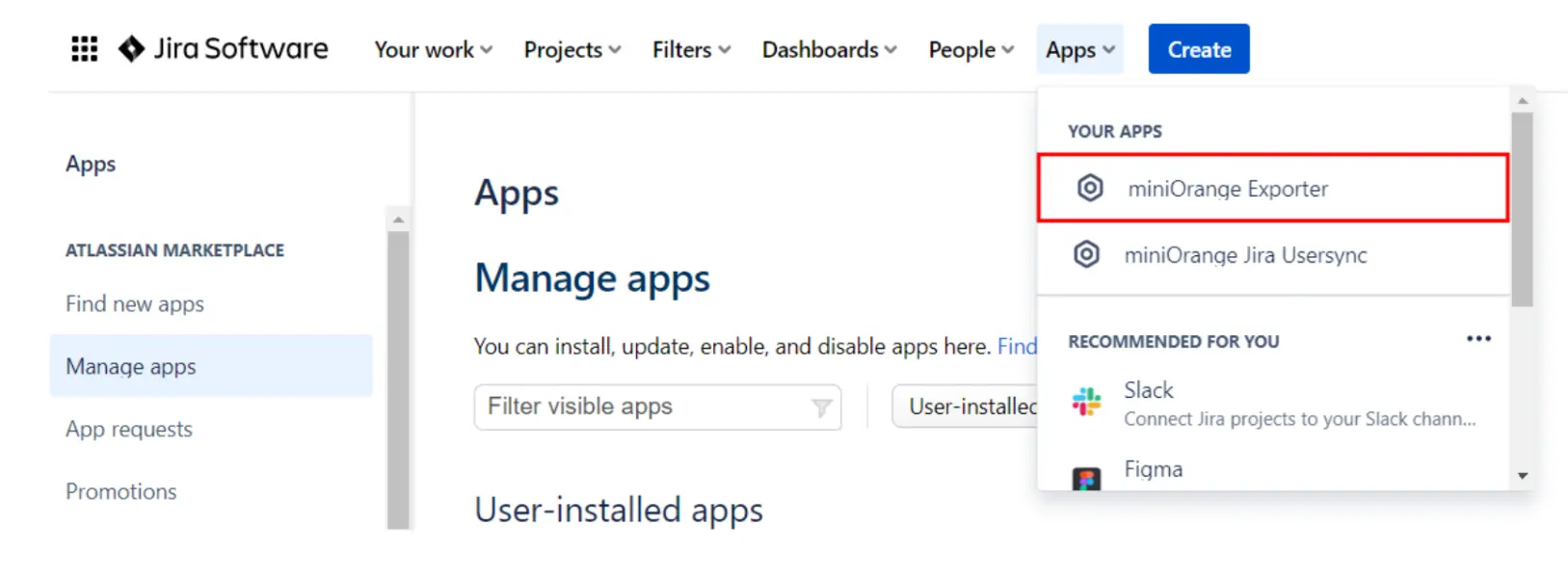1568x578 pixels.
Task: Go to App requests in sidebar
Action: (x=129, y=430)
